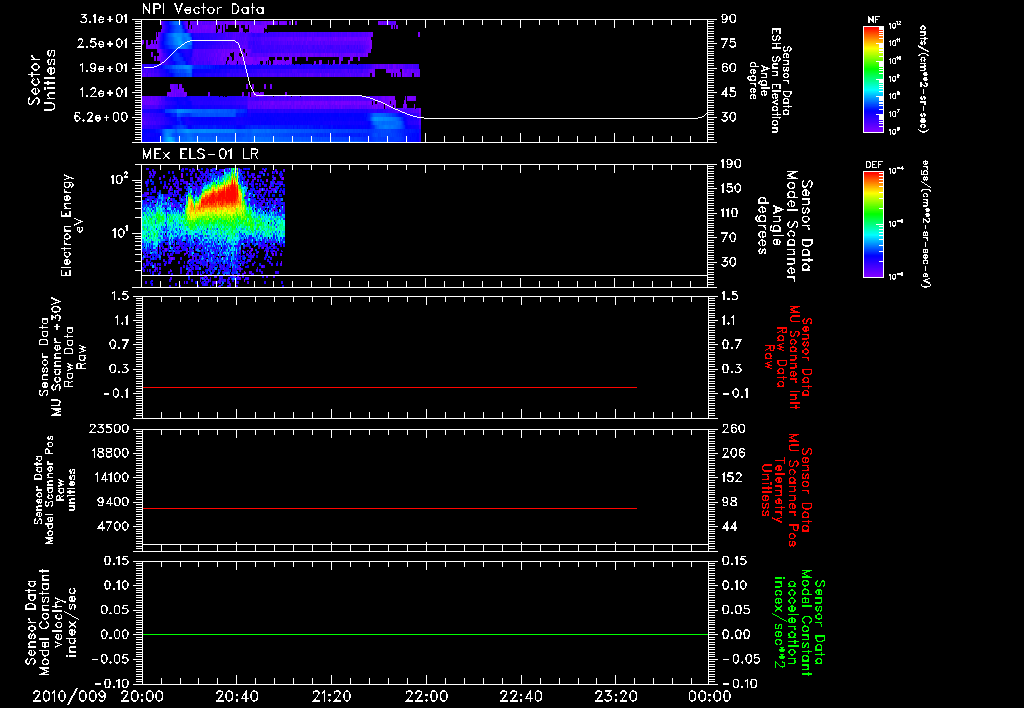Click the '44' Telemetry tick value
Viewport: 1024px width, 708px height.
[729, 526]
